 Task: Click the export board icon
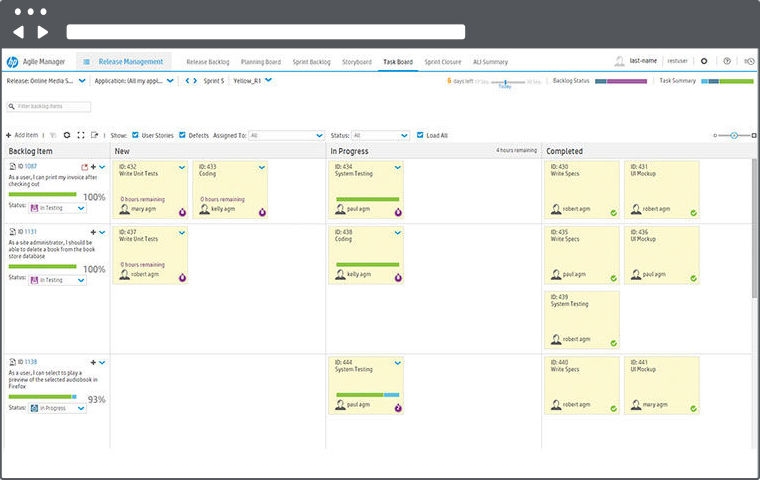(x=95, y=135)
